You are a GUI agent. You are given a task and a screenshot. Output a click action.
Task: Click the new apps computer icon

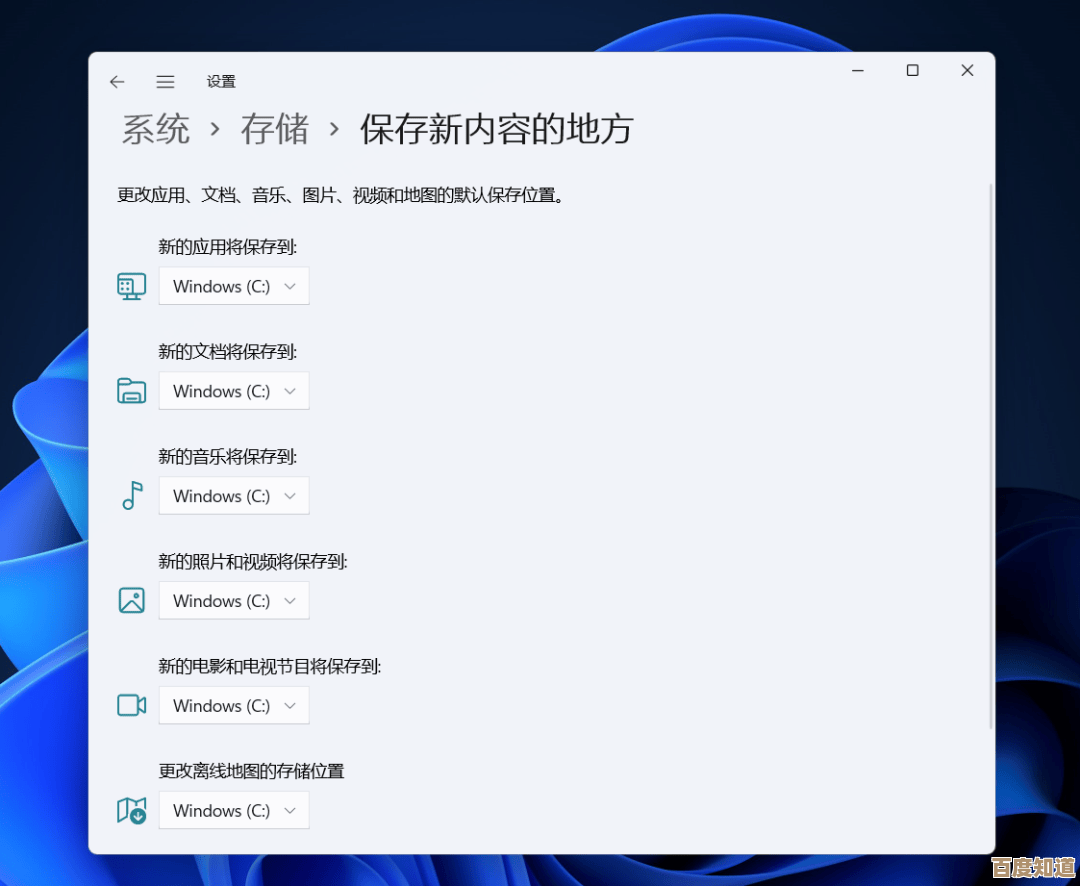(x=131, y=286)
